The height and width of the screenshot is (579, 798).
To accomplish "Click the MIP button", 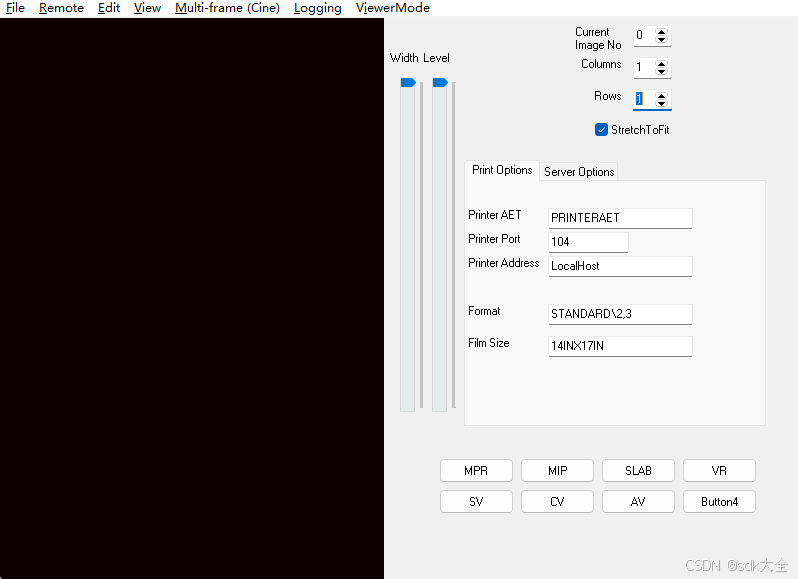I will click(x=557, y=471).
